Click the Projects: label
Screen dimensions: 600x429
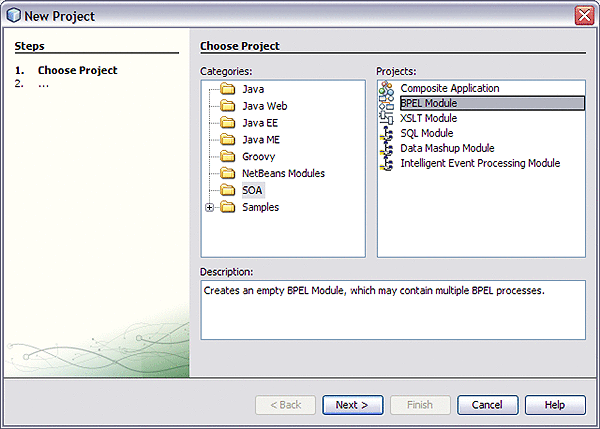coord(396,72)
